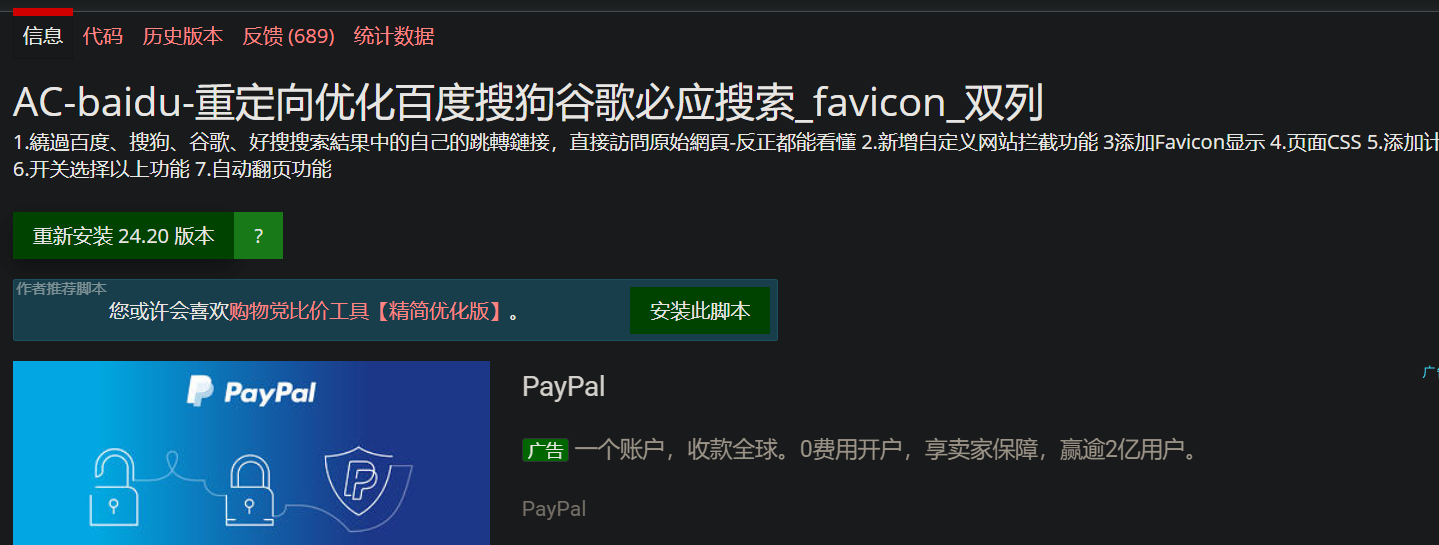View the 反馈 (689) tab
Viewport: 1439px width, 545px height.
click(288, 36)
